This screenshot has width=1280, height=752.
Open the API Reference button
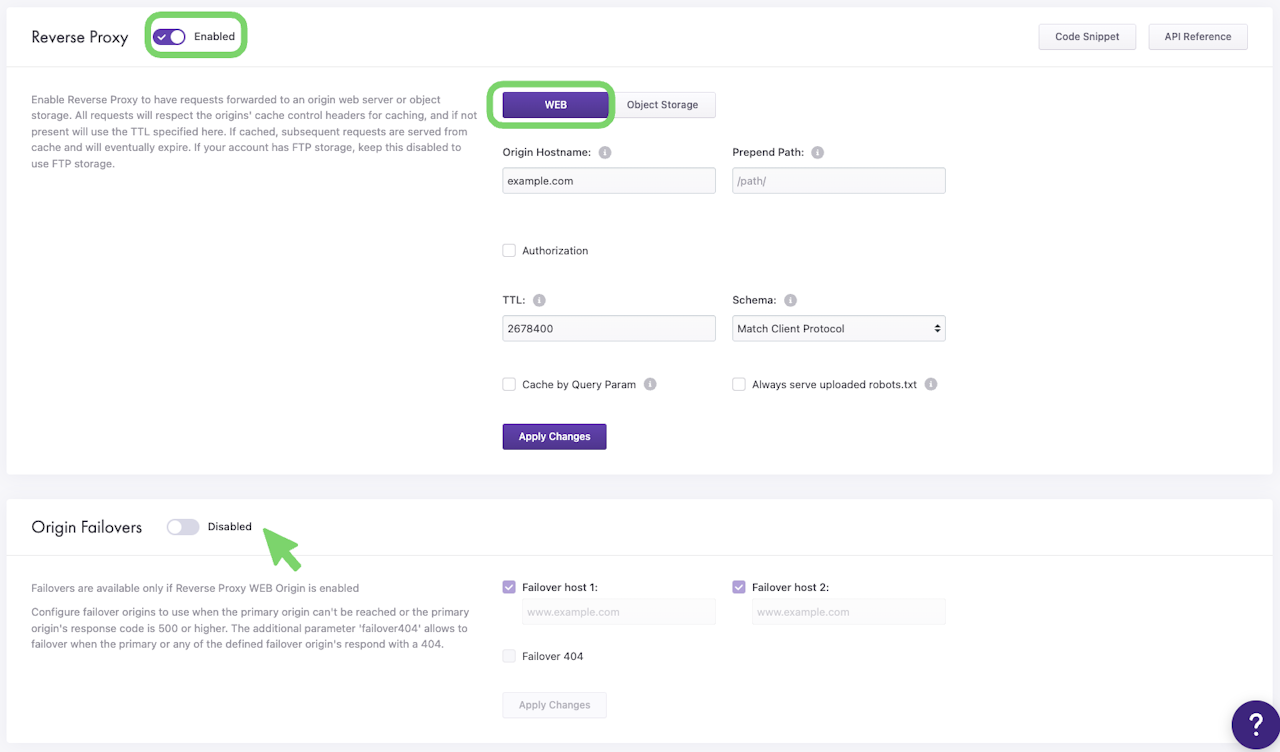1198,37
